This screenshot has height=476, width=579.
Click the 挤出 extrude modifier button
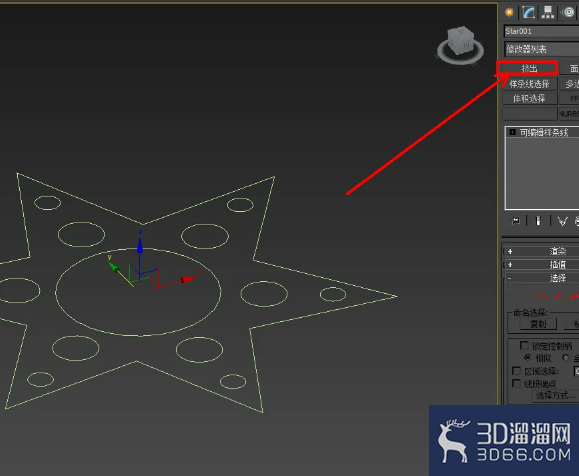(529, 68)
